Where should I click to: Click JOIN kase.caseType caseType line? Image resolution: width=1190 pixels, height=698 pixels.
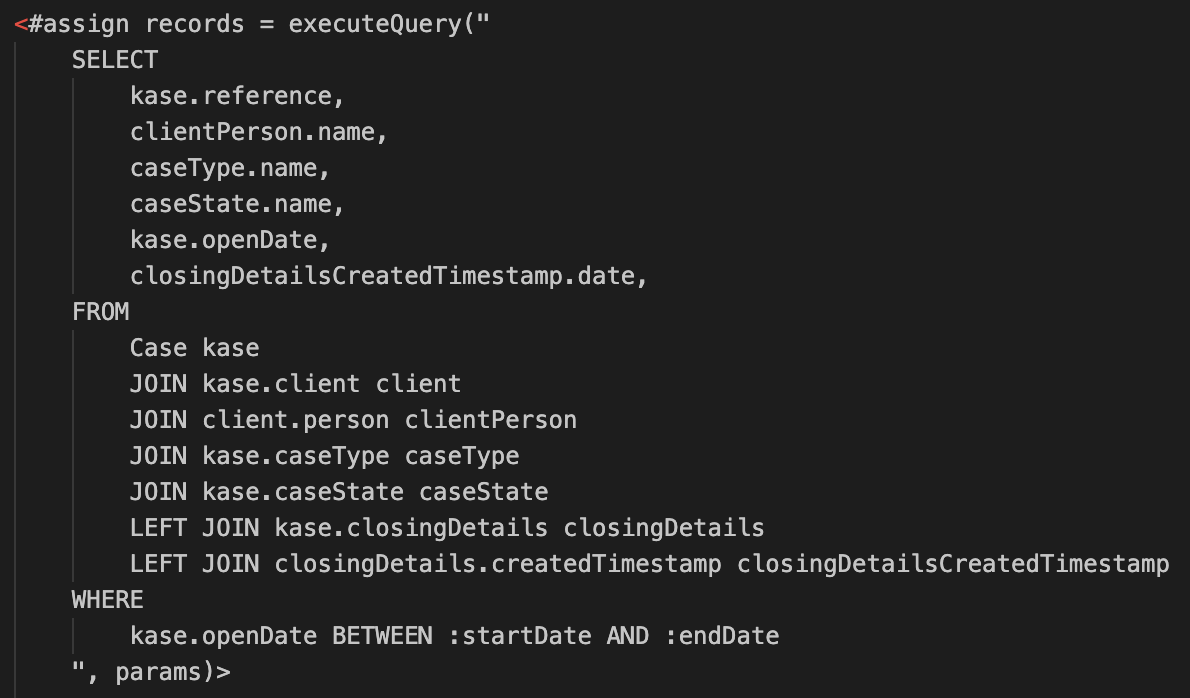click(324, 456)
